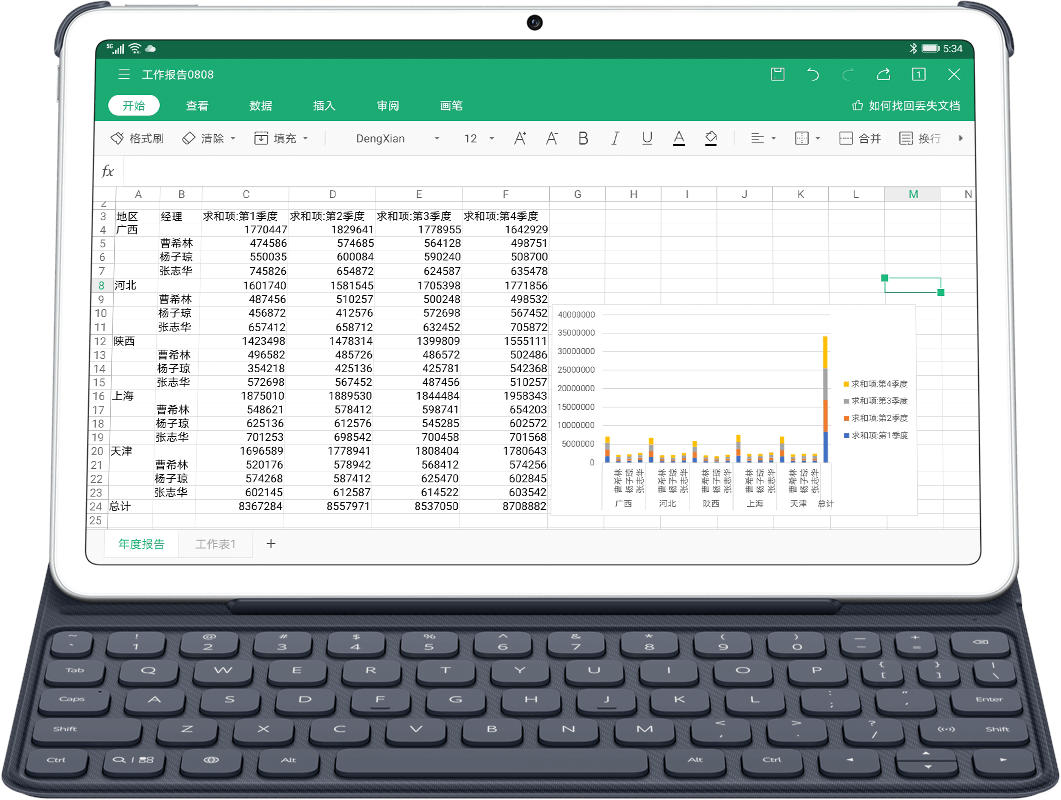This screenshot has width=1061, height=800.
Task: Expand the font size 12 dropdown
Action: [479, 138]
